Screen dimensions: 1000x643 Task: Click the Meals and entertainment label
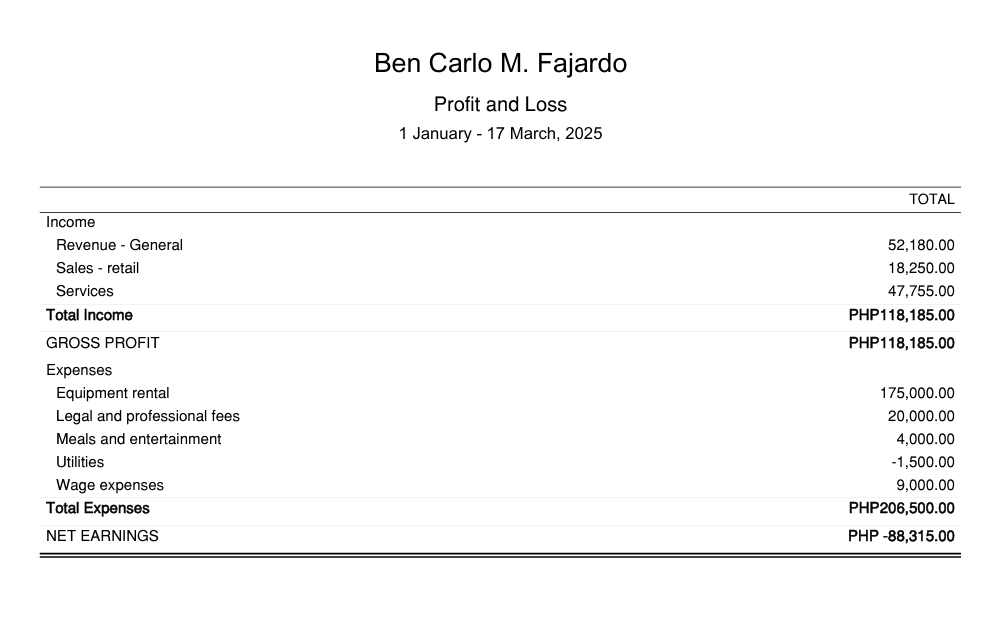click(x=138, y=439)
